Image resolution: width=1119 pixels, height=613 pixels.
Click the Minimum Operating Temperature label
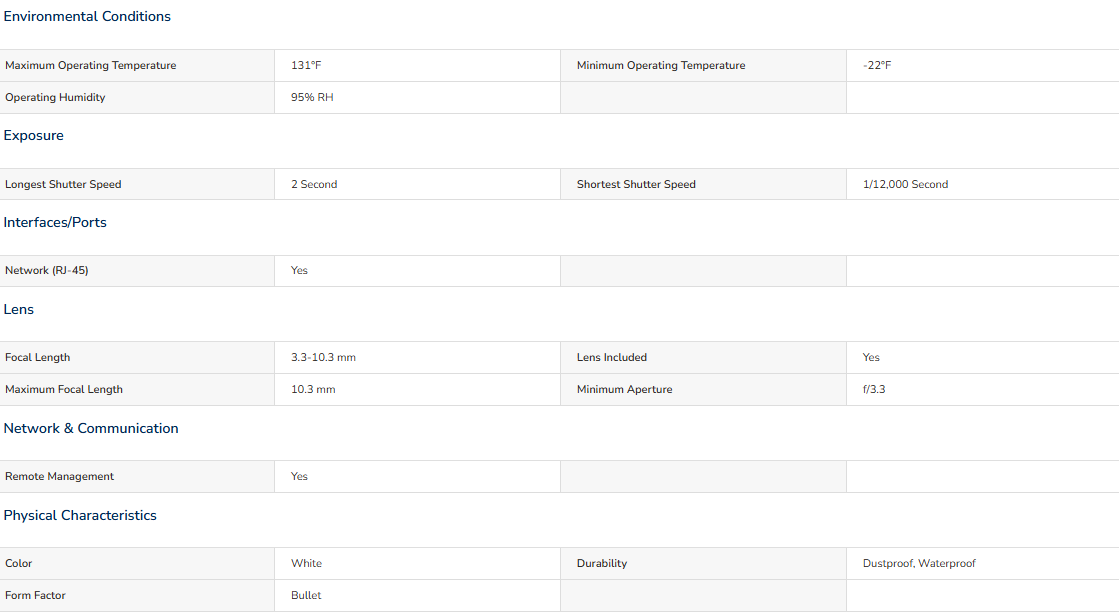[661, 66]
